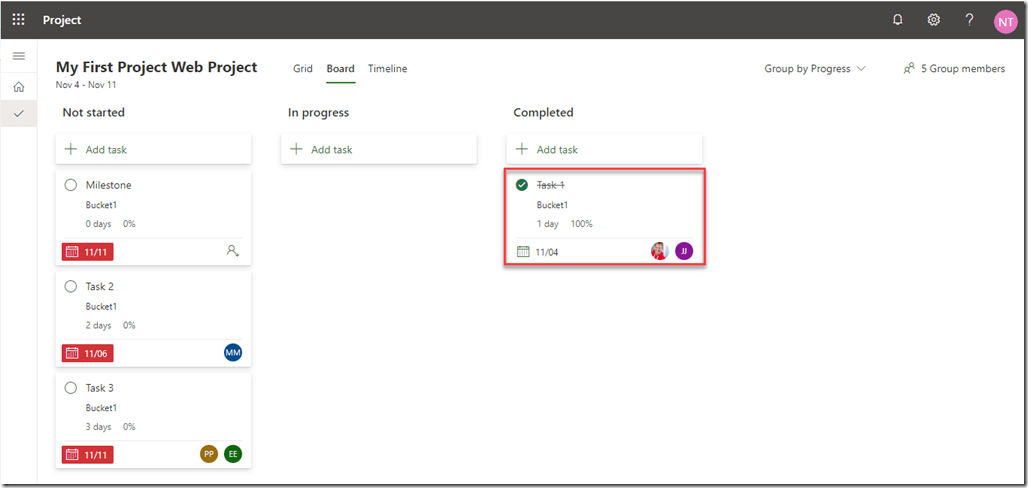This screenshot has width=1028, height=488.
Task: Expand the Group by Progress dropdown
Action: click(x=815, y=69)
